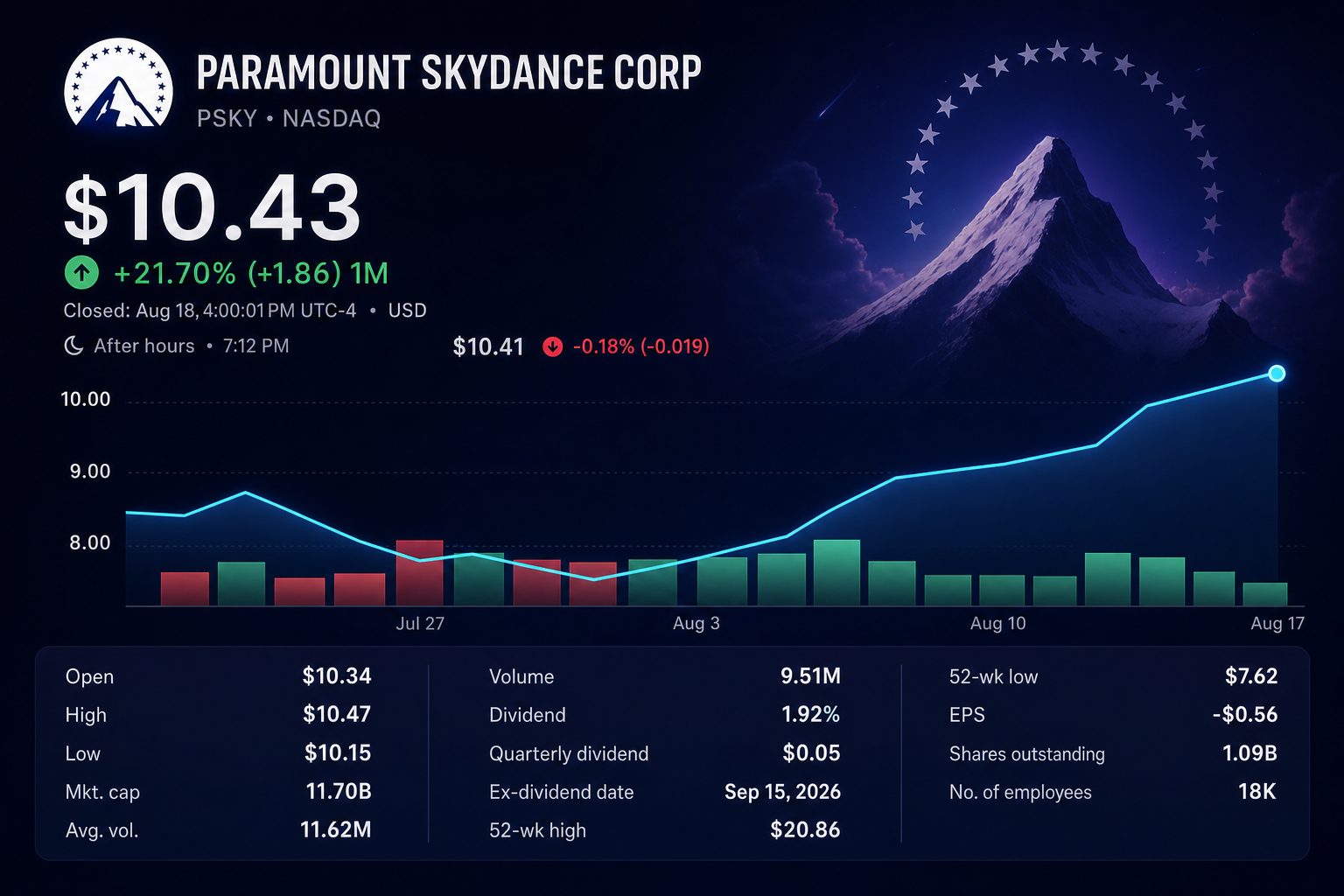
Task: Click the tallest red volume bar
Action: point(420,573)
